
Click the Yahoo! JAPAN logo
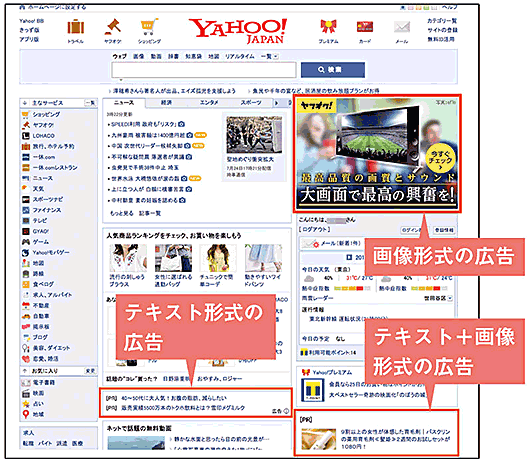[x=239, y=31]
